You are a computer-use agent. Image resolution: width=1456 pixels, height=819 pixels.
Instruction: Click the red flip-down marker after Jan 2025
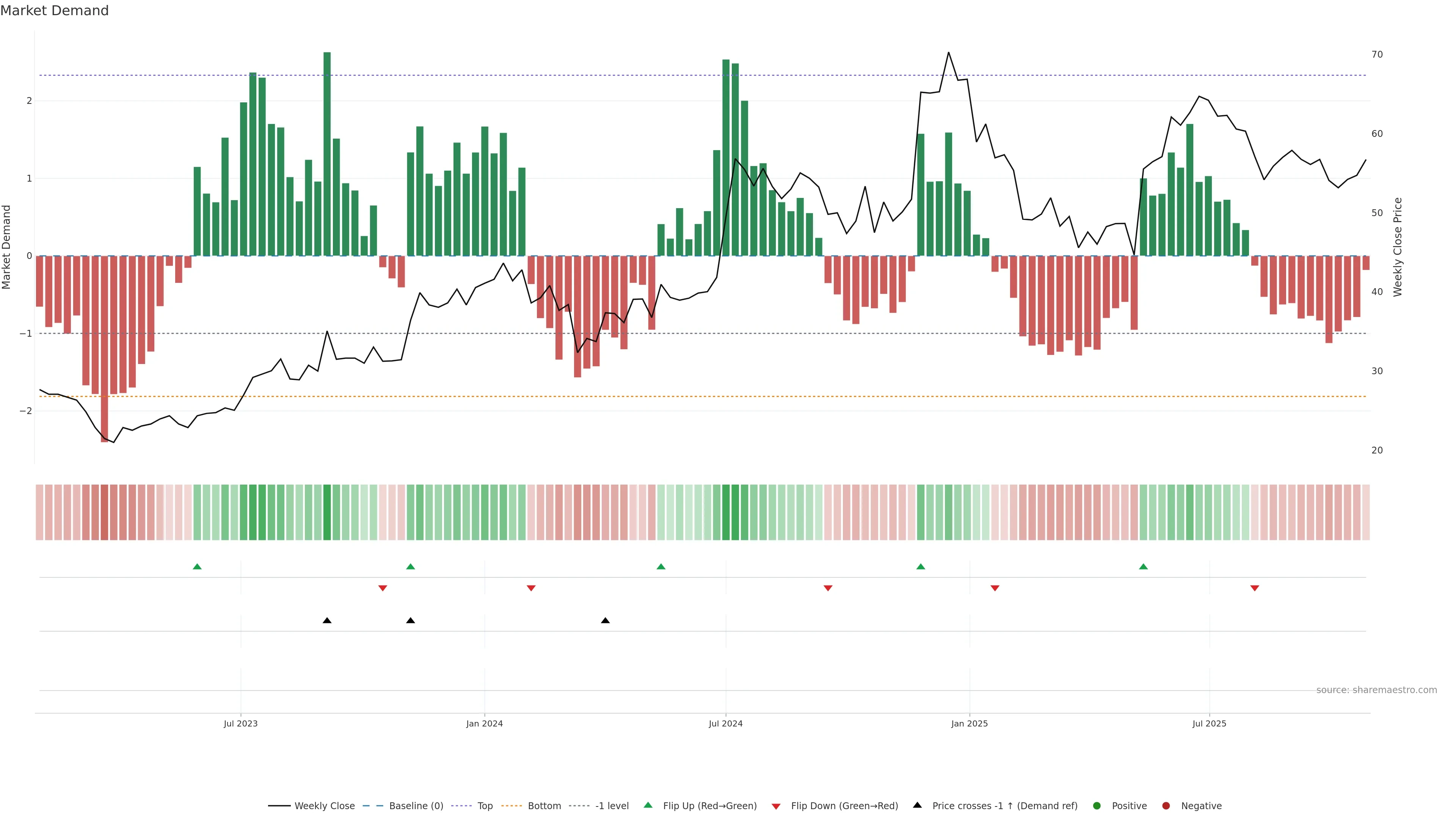[995, 588]
